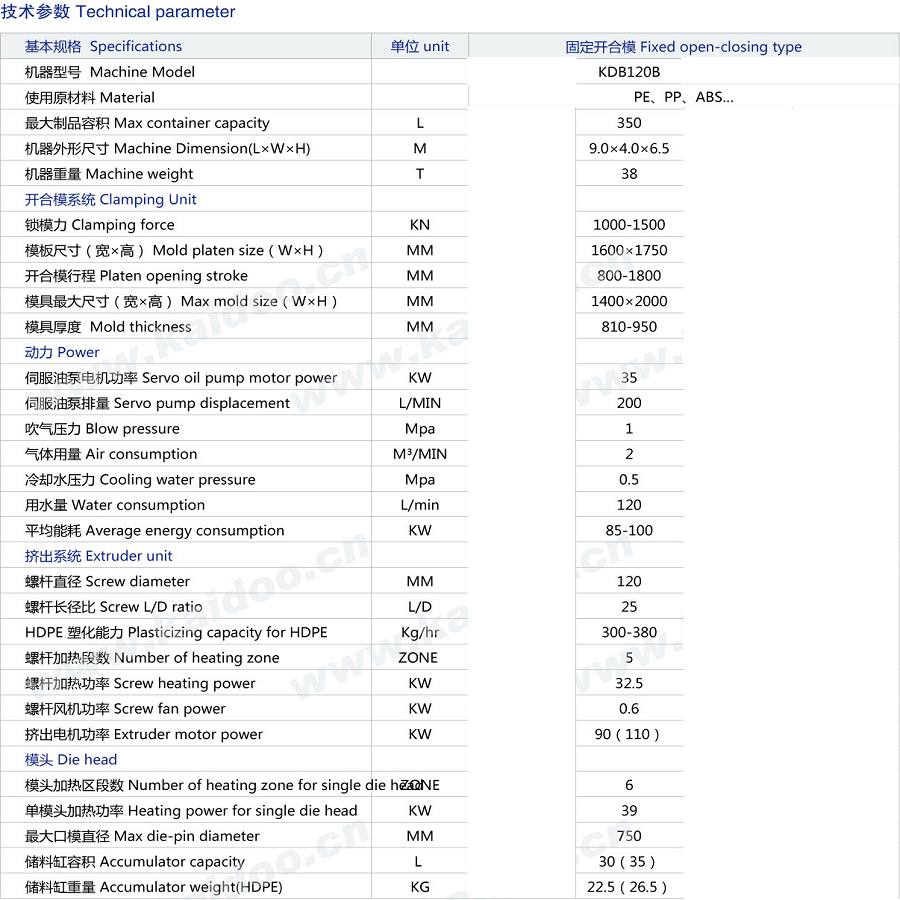Image resolution: width=900 pixels, height=900 pixels.
Task: Click the displacement unit "L/MIN"
Action: 420,404
